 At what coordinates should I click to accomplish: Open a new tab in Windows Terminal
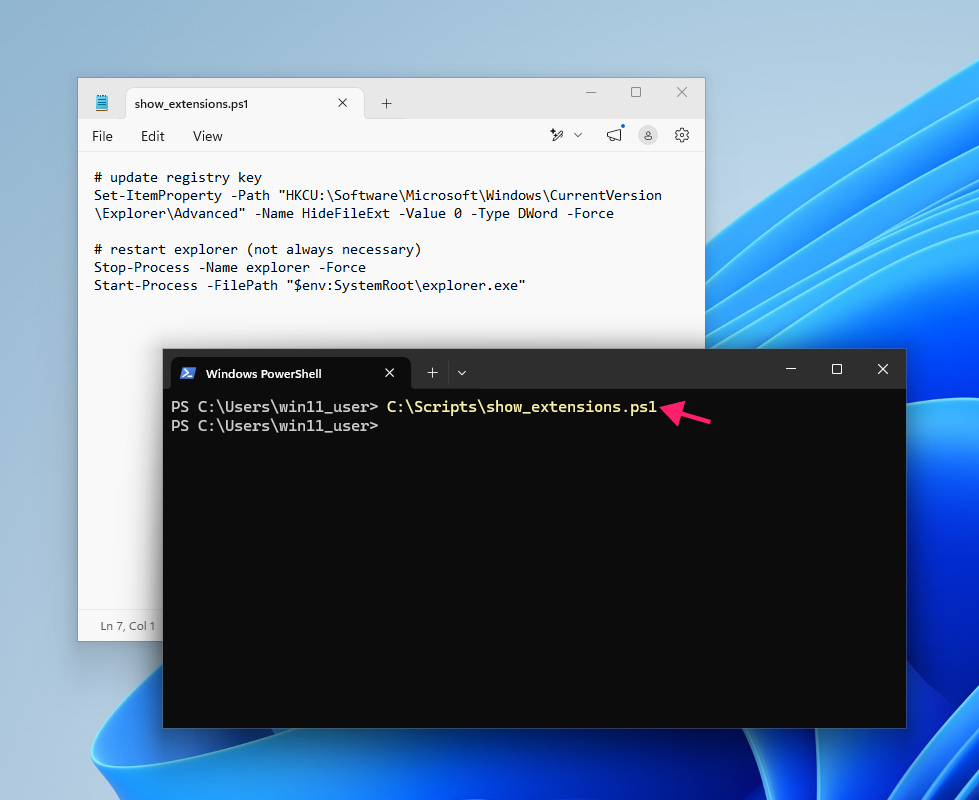[432, 373]
